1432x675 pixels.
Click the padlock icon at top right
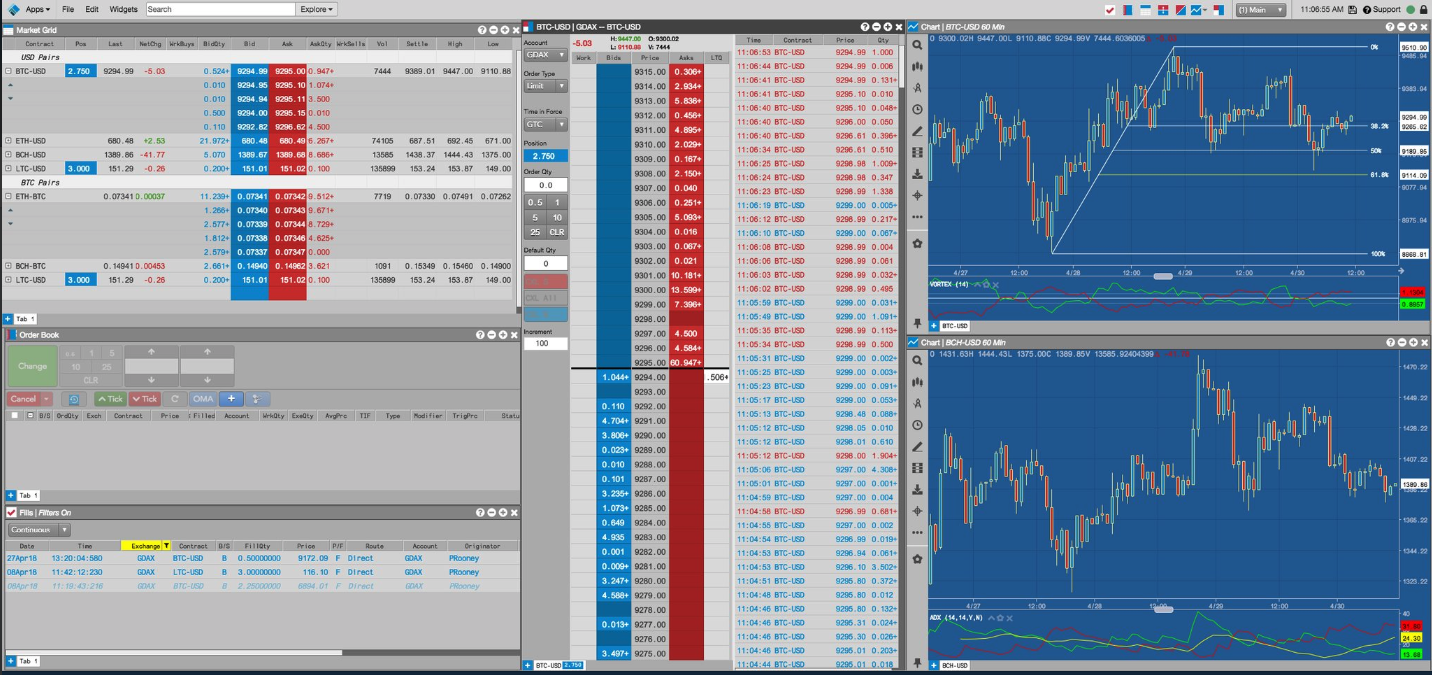pos(1424,9)
